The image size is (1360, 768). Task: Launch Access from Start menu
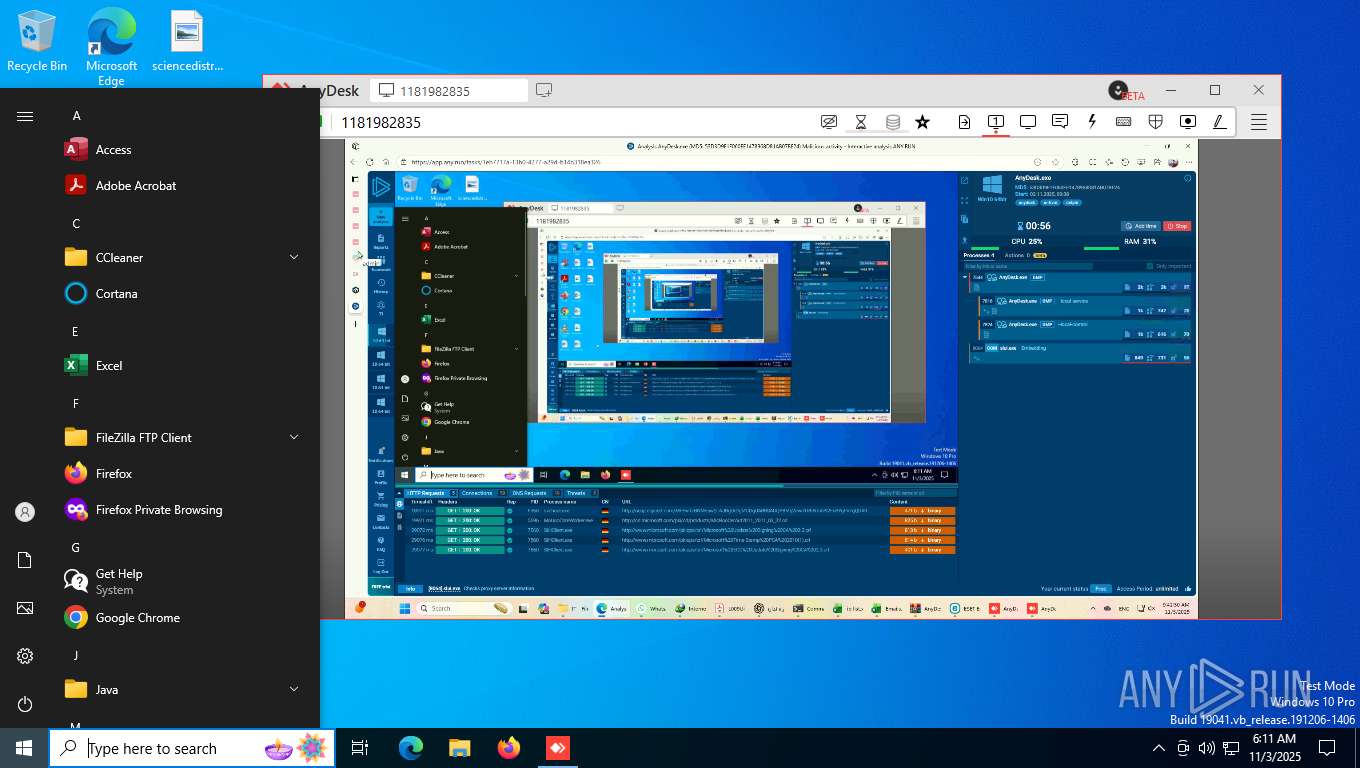(x=184, y=150)
